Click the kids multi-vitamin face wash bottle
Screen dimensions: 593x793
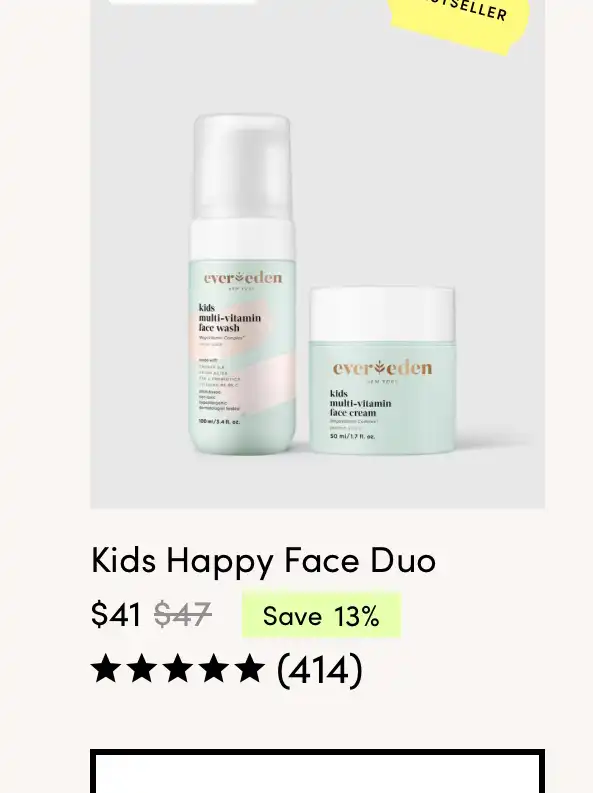coord(242,283)
